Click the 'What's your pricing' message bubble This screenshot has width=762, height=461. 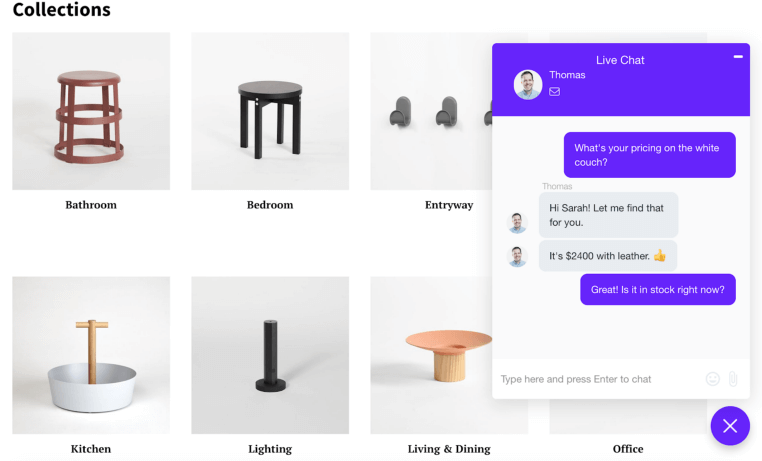pyautogui.click(x=649, y=155)
